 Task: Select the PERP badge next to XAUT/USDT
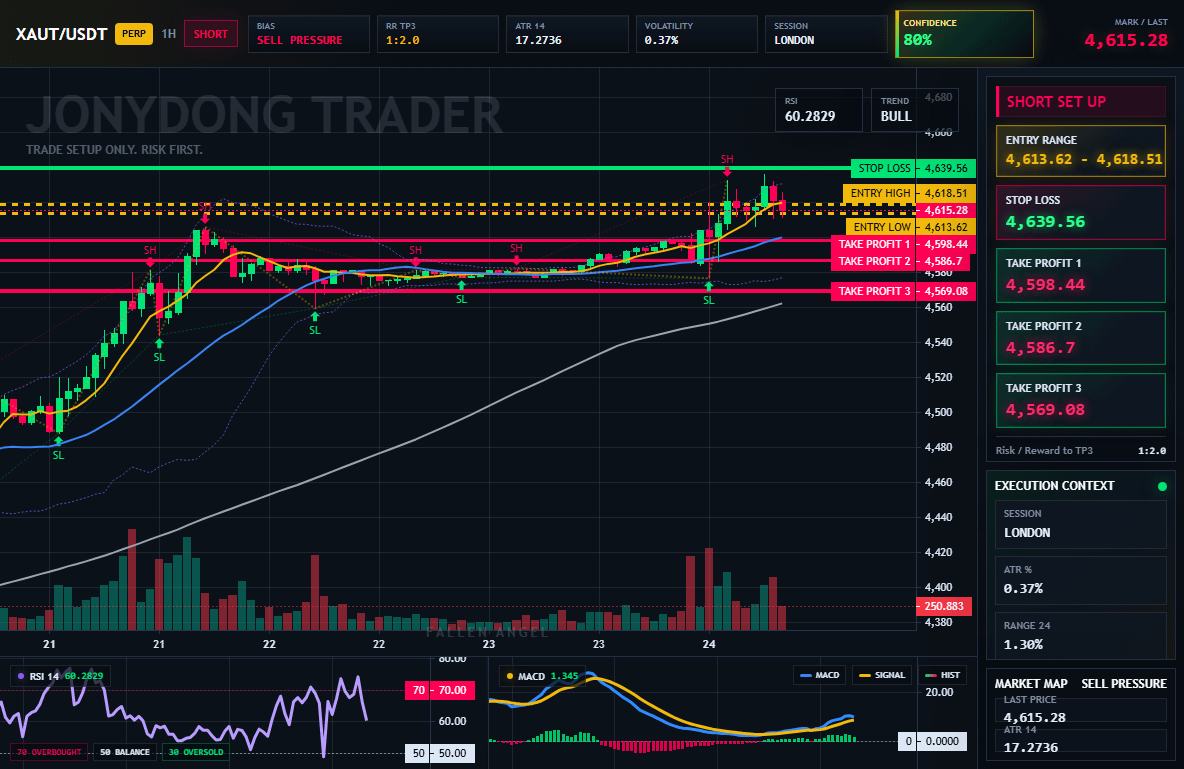[x=134, y=34]
